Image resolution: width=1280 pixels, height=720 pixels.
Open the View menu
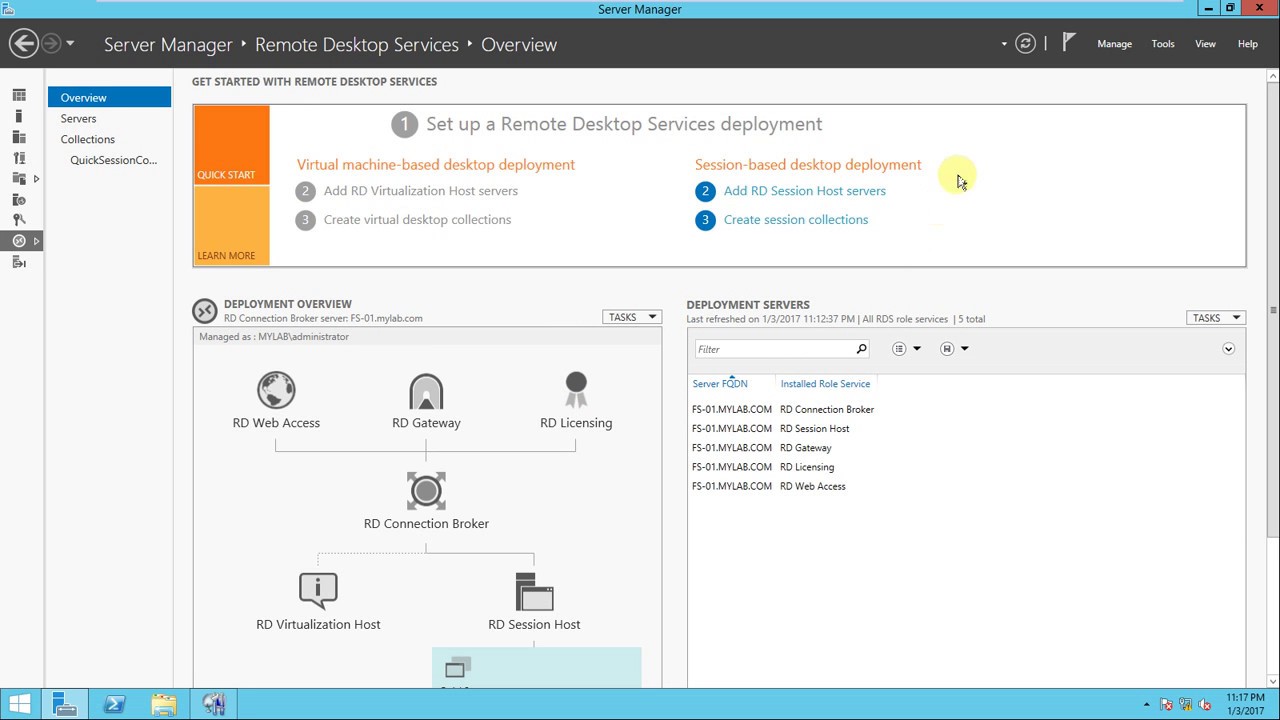[x=1205, y=44]
